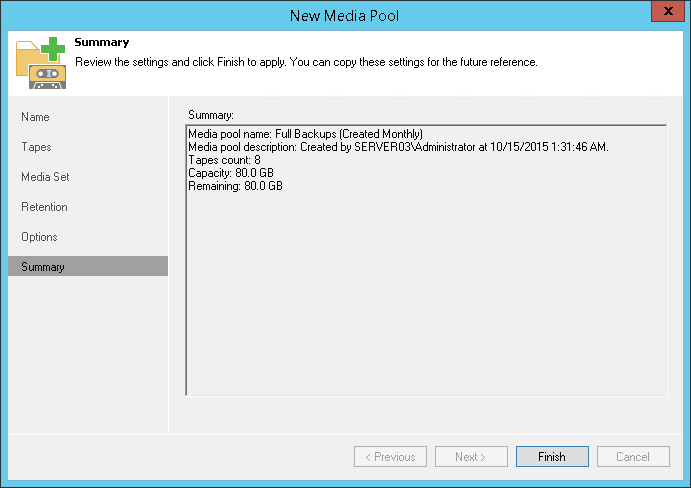Click the Remaining 80.0 GB line
Image resolution: width=691 pixels, height=488 pixels.
point(235,186)
